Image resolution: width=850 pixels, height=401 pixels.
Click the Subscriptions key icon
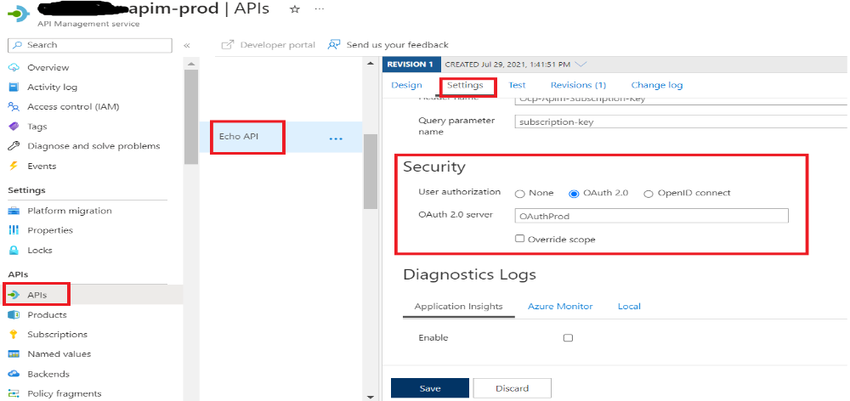click(14, 334)
